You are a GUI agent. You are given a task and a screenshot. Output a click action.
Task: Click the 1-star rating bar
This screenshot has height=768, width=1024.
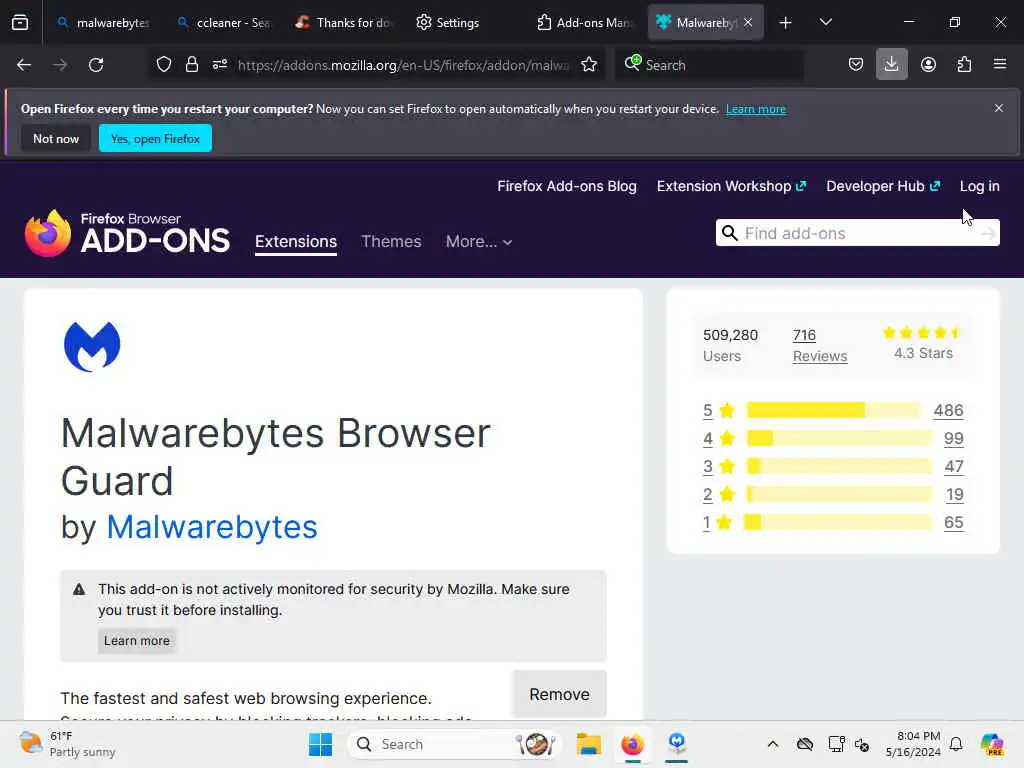839,522
